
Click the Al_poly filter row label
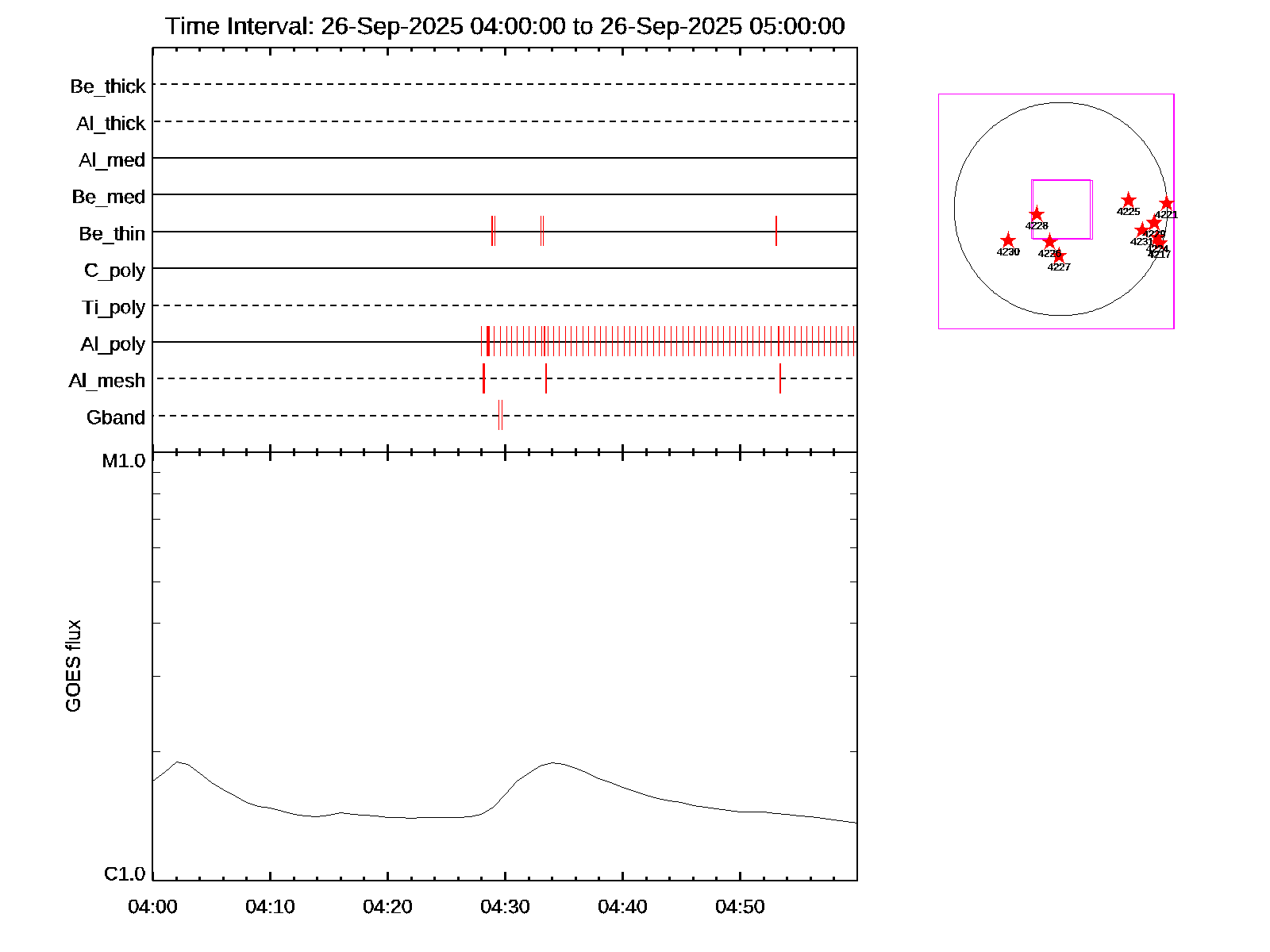coord(113,344)
